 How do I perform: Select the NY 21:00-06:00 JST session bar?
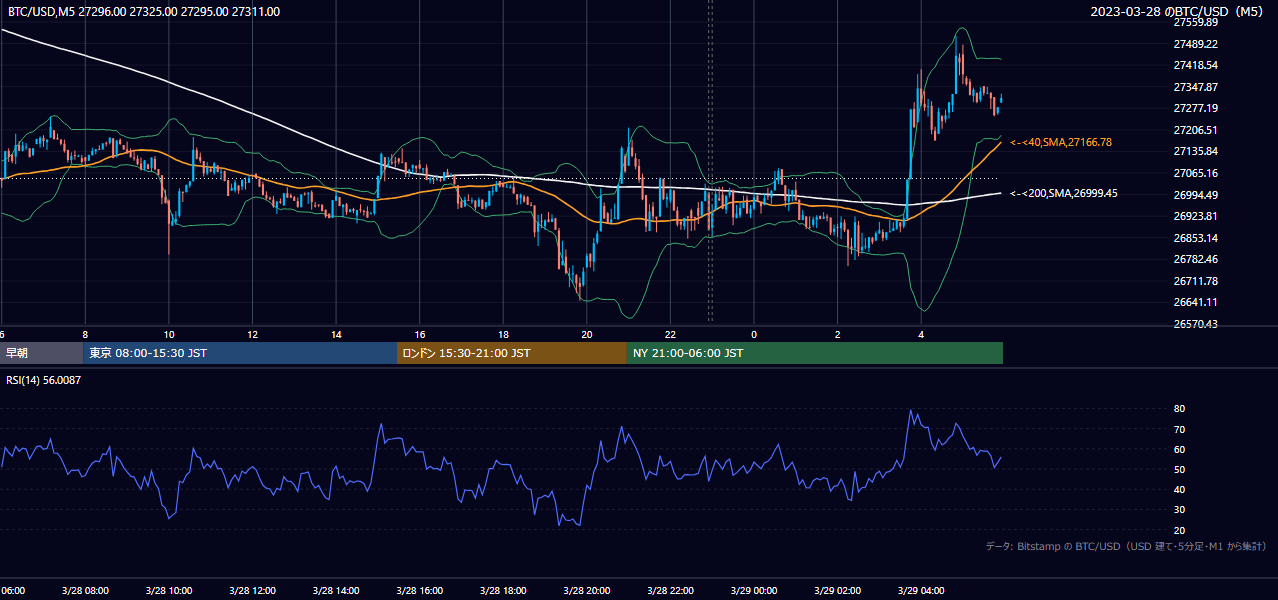(x=815, y=353)
